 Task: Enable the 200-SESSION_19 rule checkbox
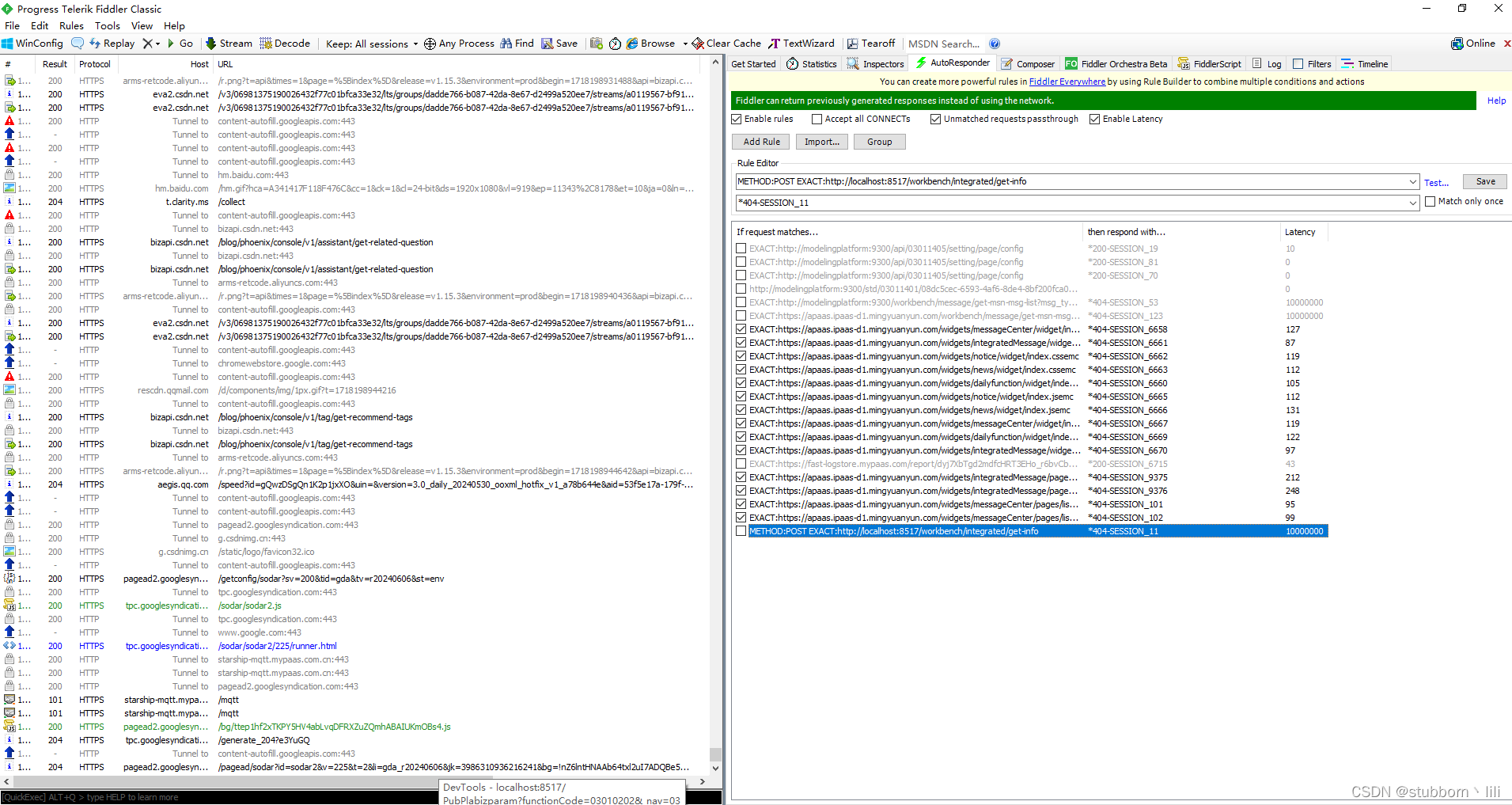point(741,249)
